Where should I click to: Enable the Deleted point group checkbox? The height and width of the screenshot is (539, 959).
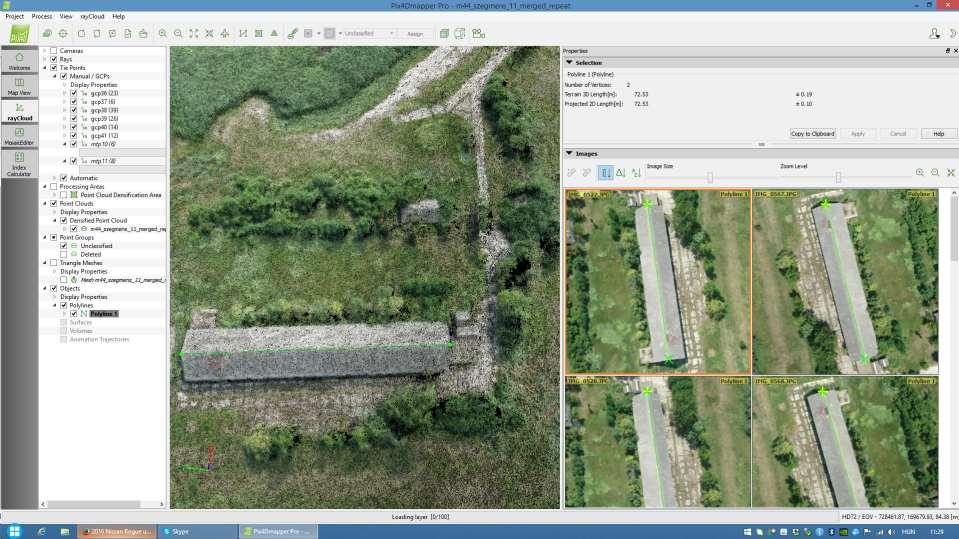pyautogui.click(x=64, y=255)
